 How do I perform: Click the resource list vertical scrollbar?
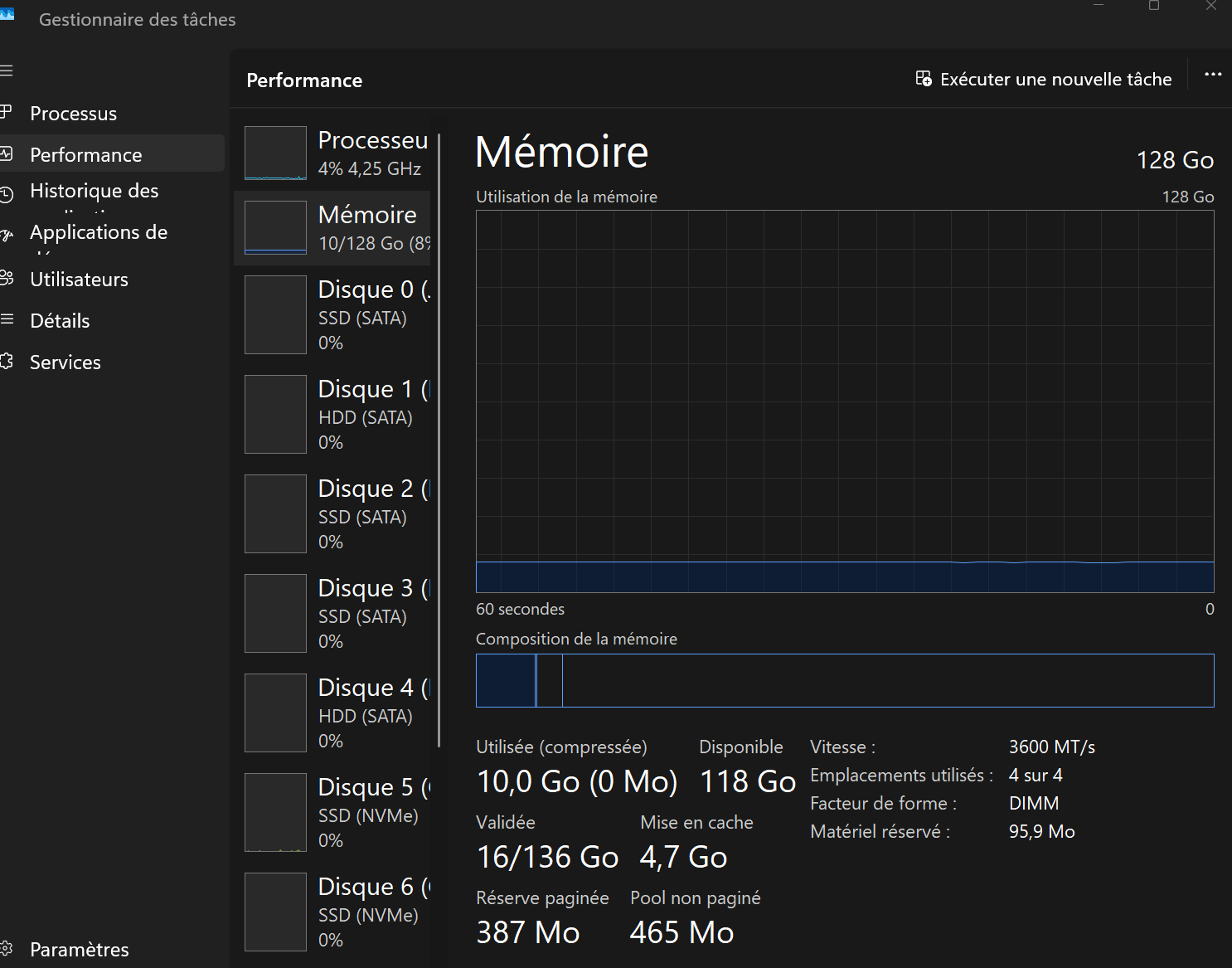pyautogui.click(x=439, y=440)
